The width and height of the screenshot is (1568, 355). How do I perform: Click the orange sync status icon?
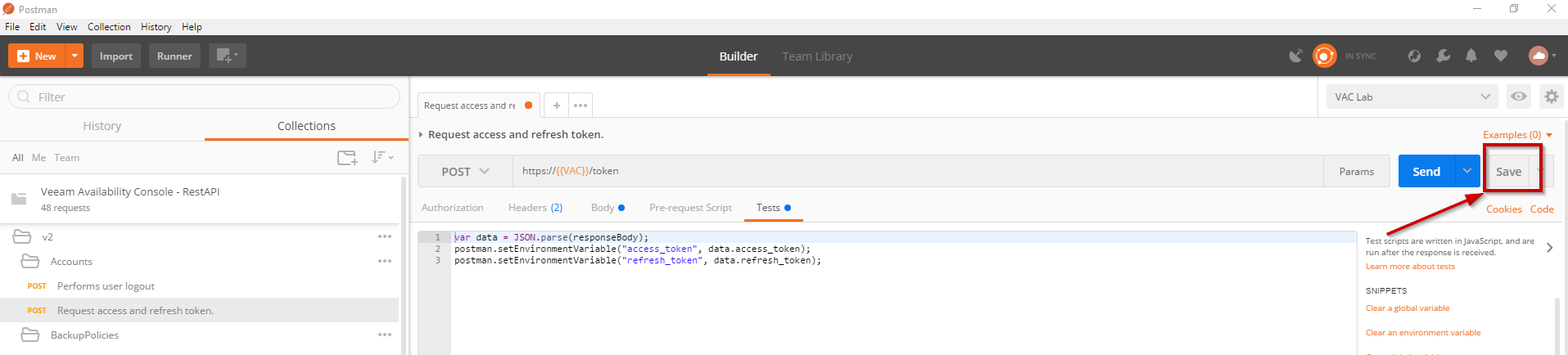(1324, 56)
